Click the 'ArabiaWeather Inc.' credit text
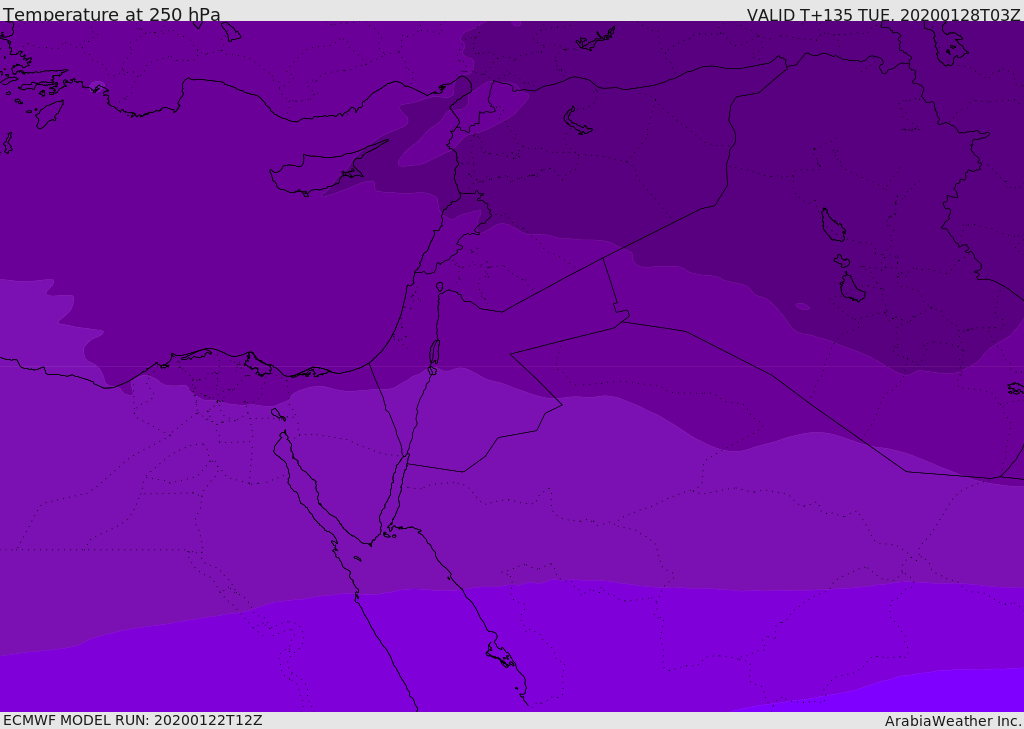The width and height of the screenshot is (1024, 729). click(953, 721)
